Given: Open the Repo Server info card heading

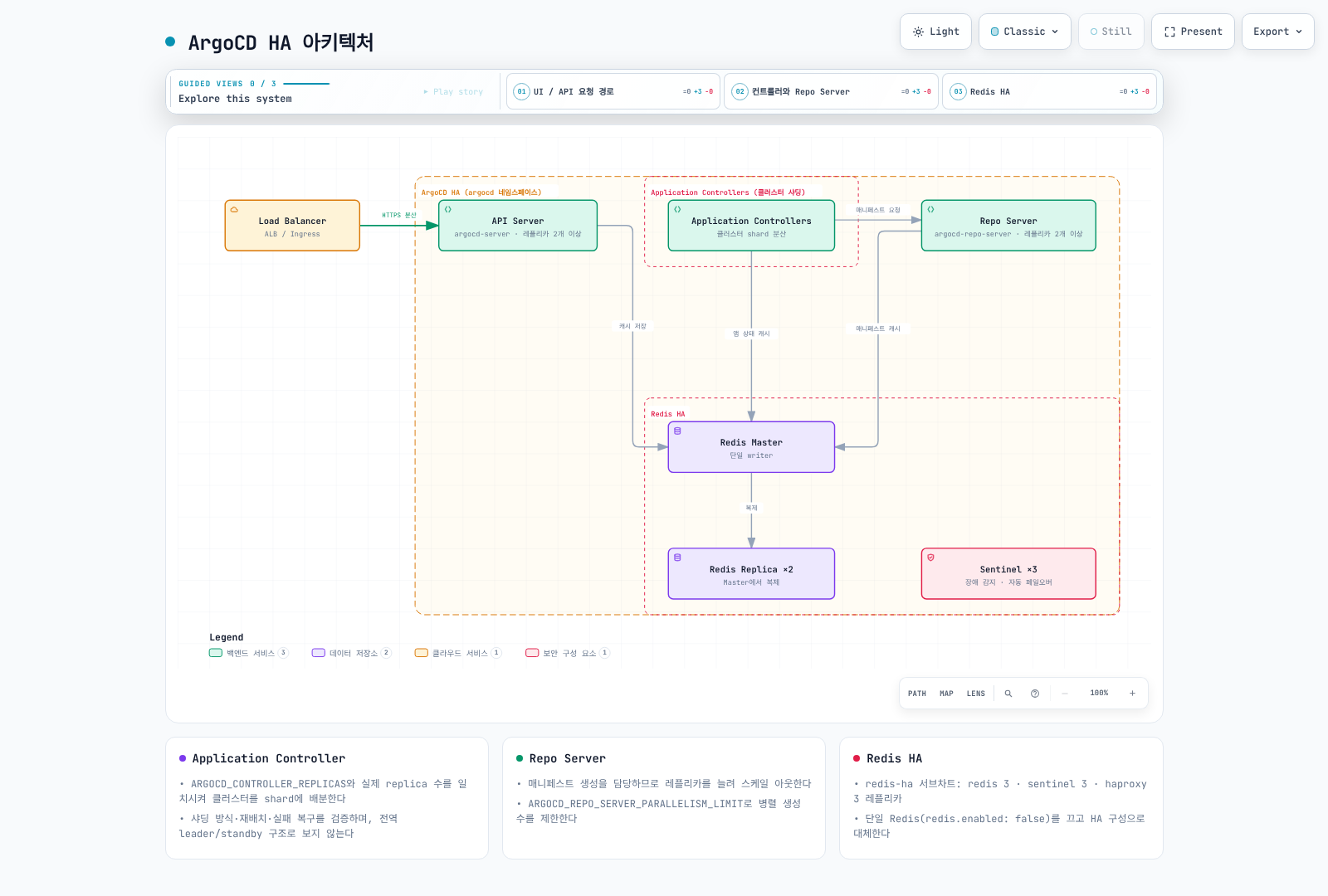Looking at the screenshot, I should (568, 758).
